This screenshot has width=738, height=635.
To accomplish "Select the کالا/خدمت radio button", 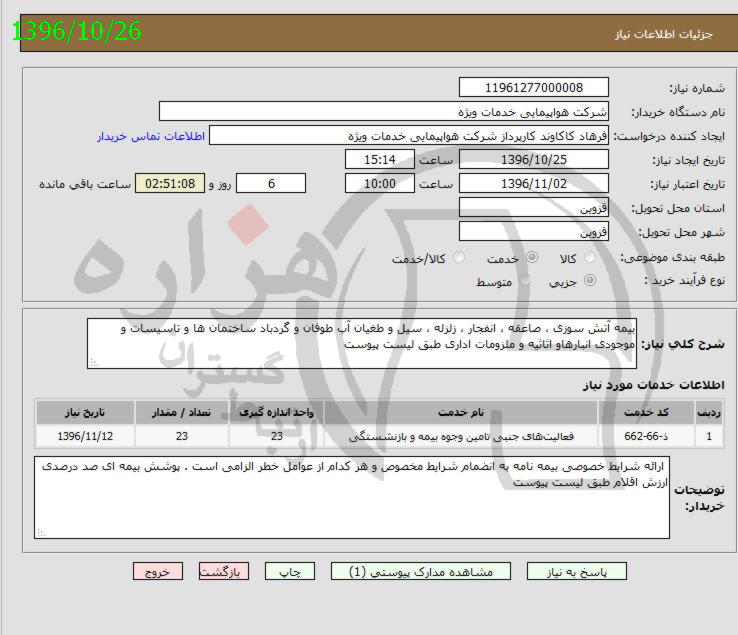I will pyautogui.click(x=458, y=257).
